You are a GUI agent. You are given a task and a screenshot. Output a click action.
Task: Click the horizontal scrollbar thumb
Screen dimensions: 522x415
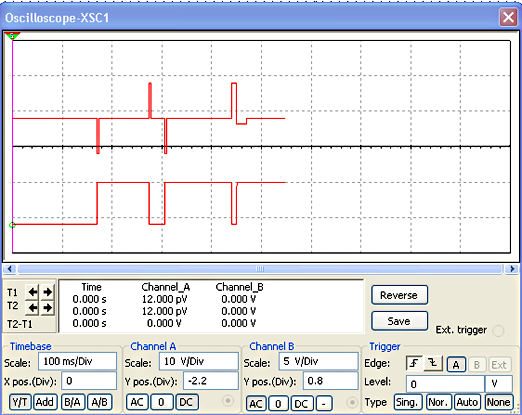(260, 269)
